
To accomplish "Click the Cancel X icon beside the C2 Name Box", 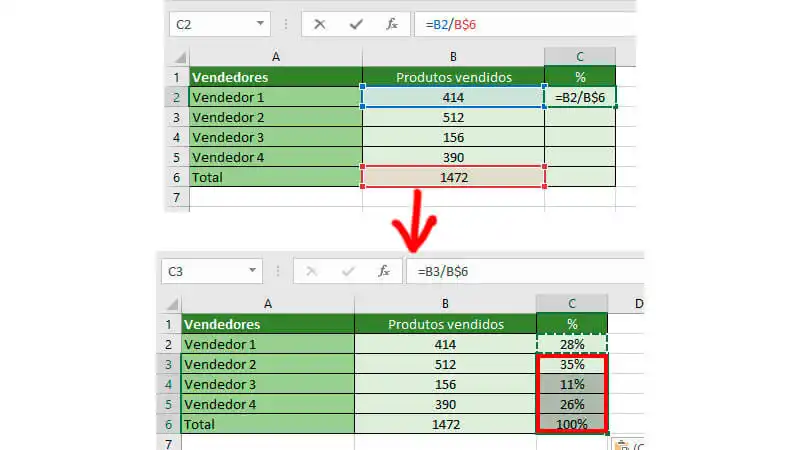I will [x=320, y=24].
